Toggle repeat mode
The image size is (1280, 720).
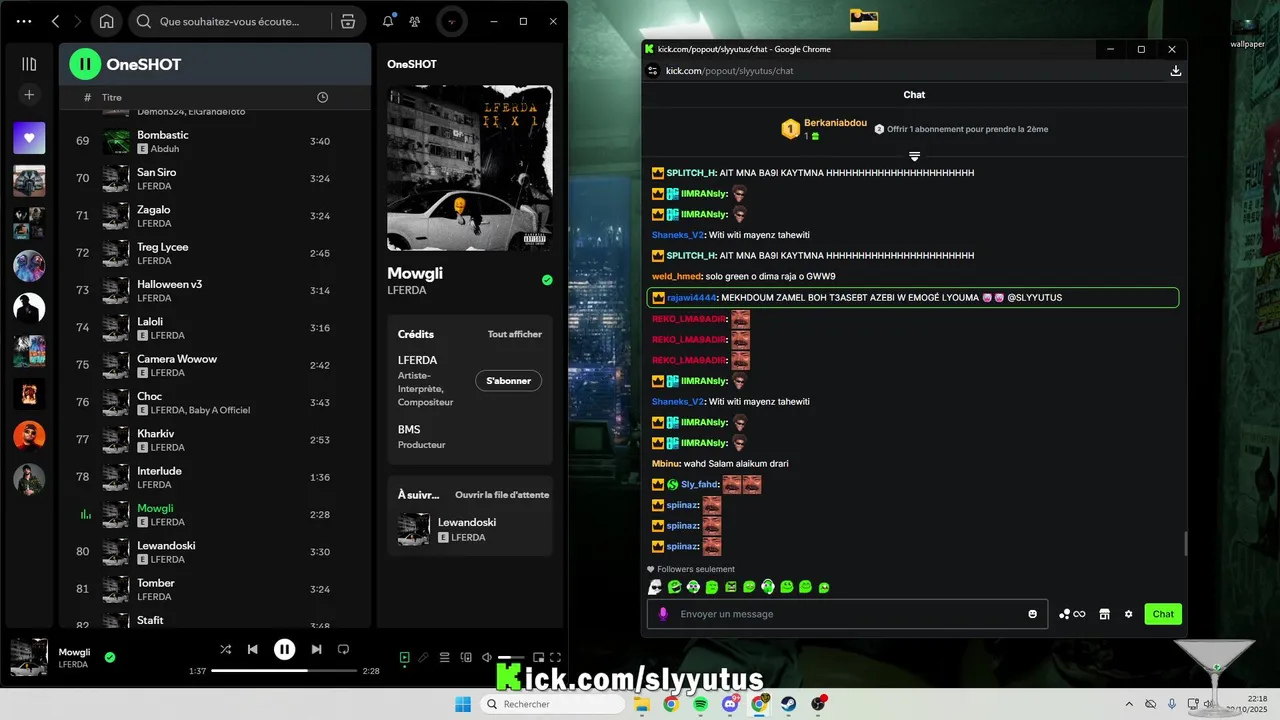(x=343, y=649)
